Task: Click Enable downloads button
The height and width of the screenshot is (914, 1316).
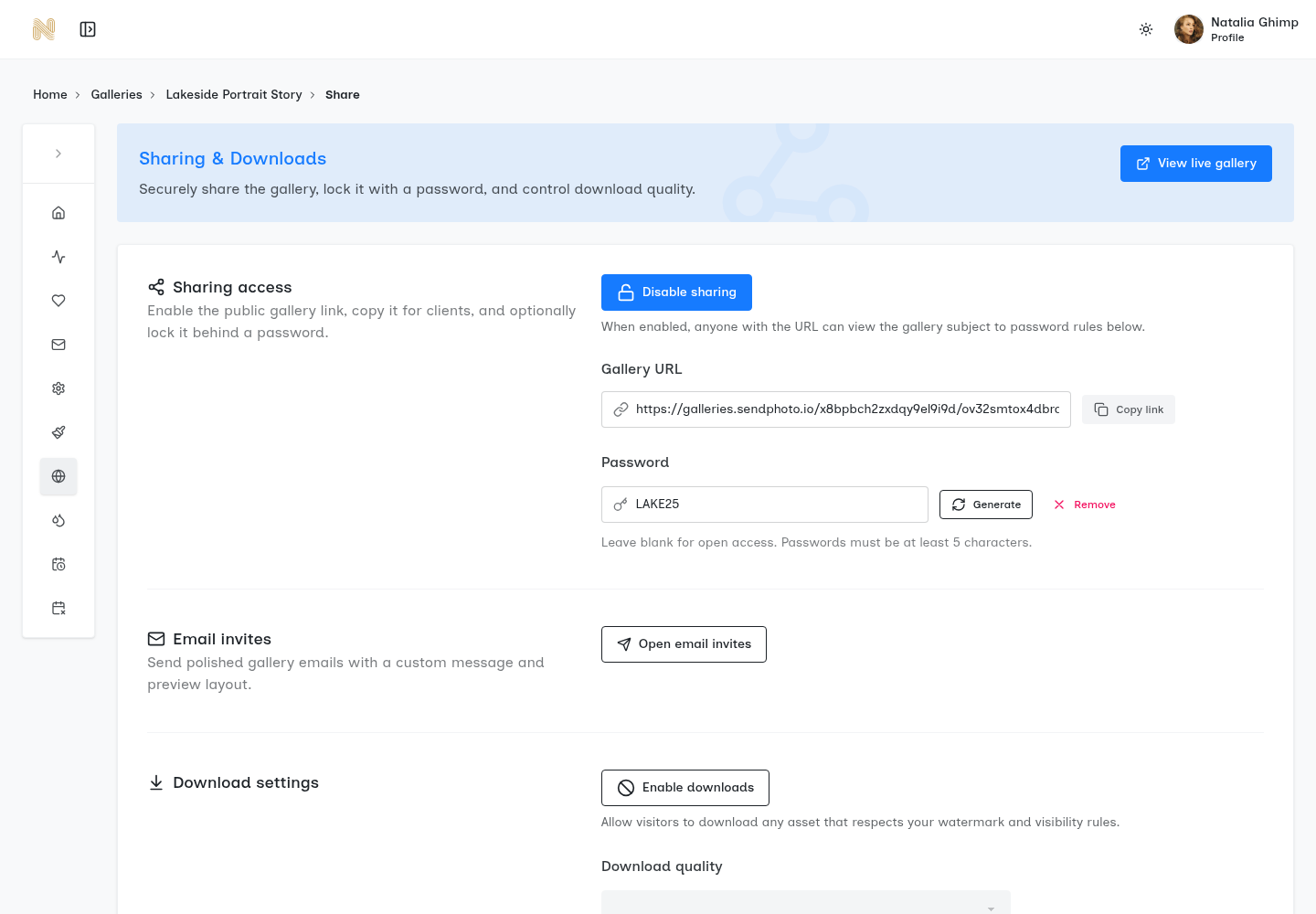Action: coord(685,788)
